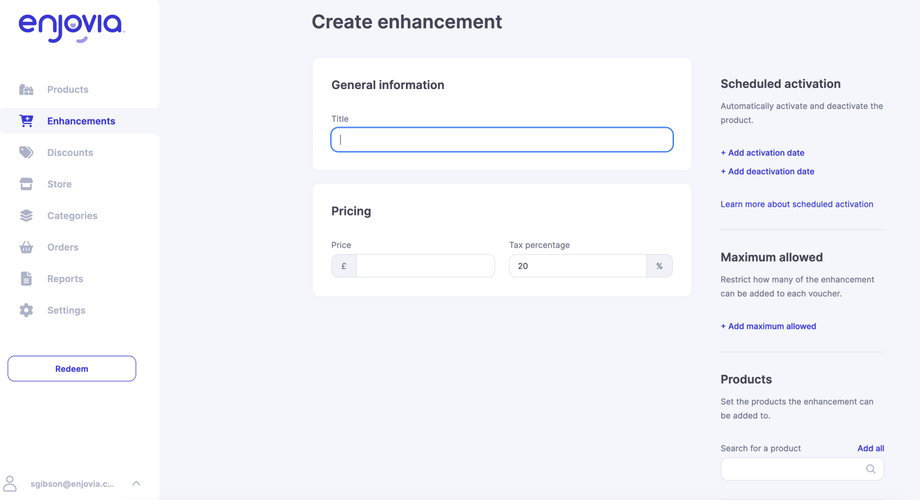Open Learn more about scheduled activation
This screenshot has width=920, height=500.
click(x=796, y=204)
